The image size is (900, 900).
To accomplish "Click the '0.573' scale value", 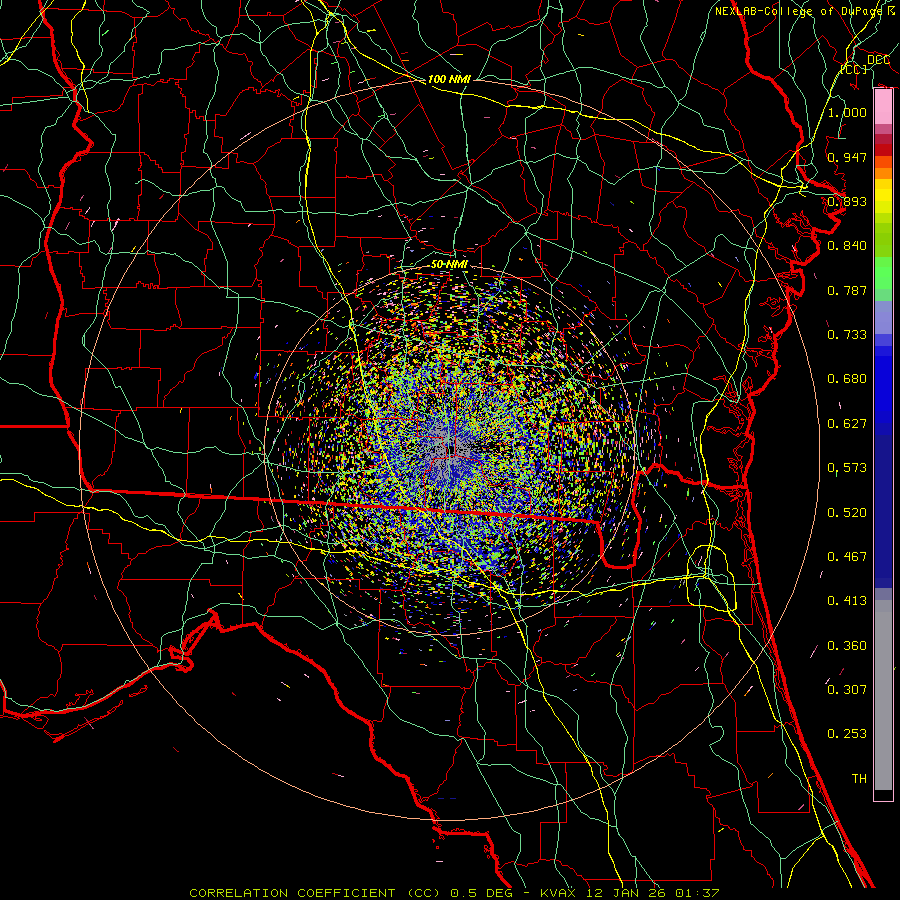I will [x=847, y=468].
